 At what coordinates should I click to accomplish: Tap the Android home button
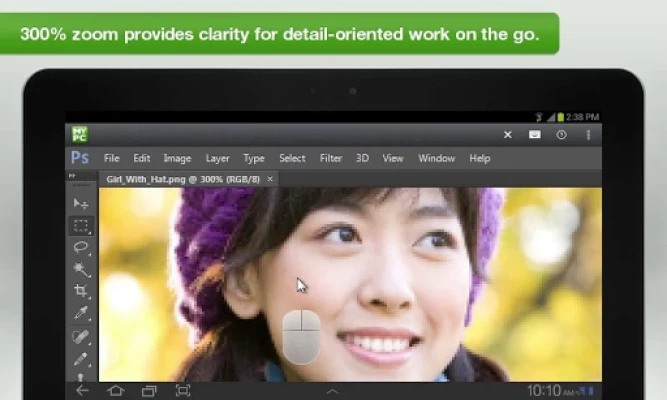(x=116, y=390)
